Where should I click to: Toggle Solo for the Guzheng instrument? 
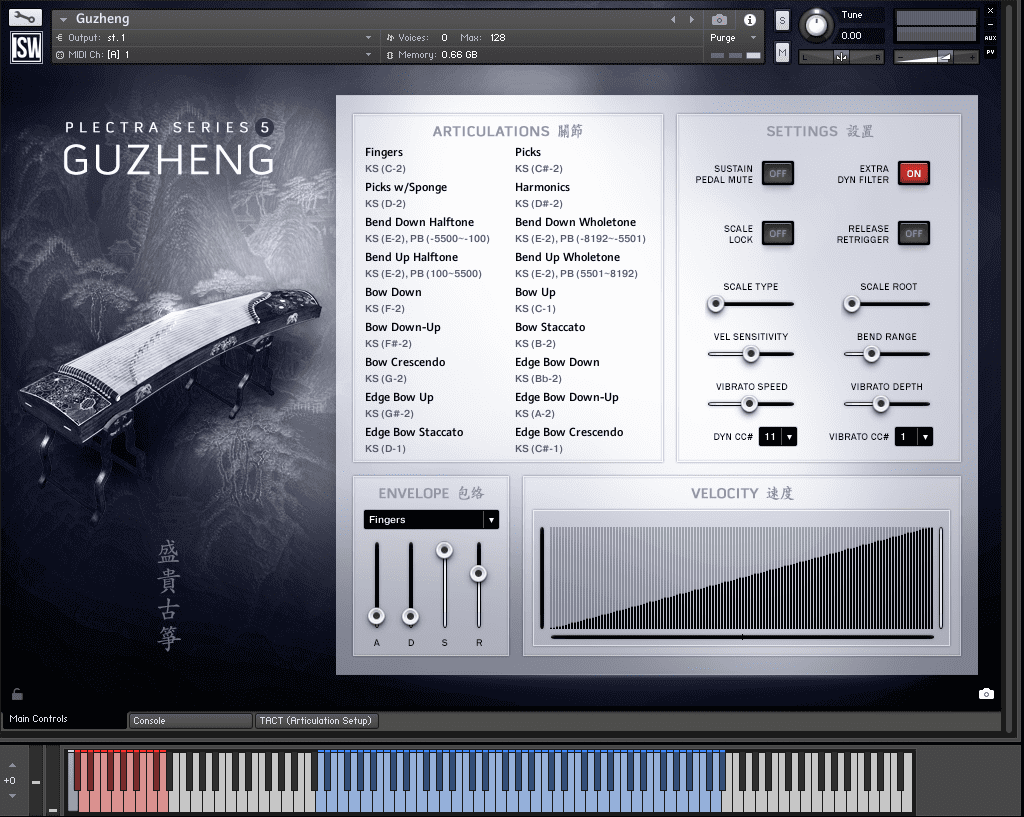tap(782, 20)
